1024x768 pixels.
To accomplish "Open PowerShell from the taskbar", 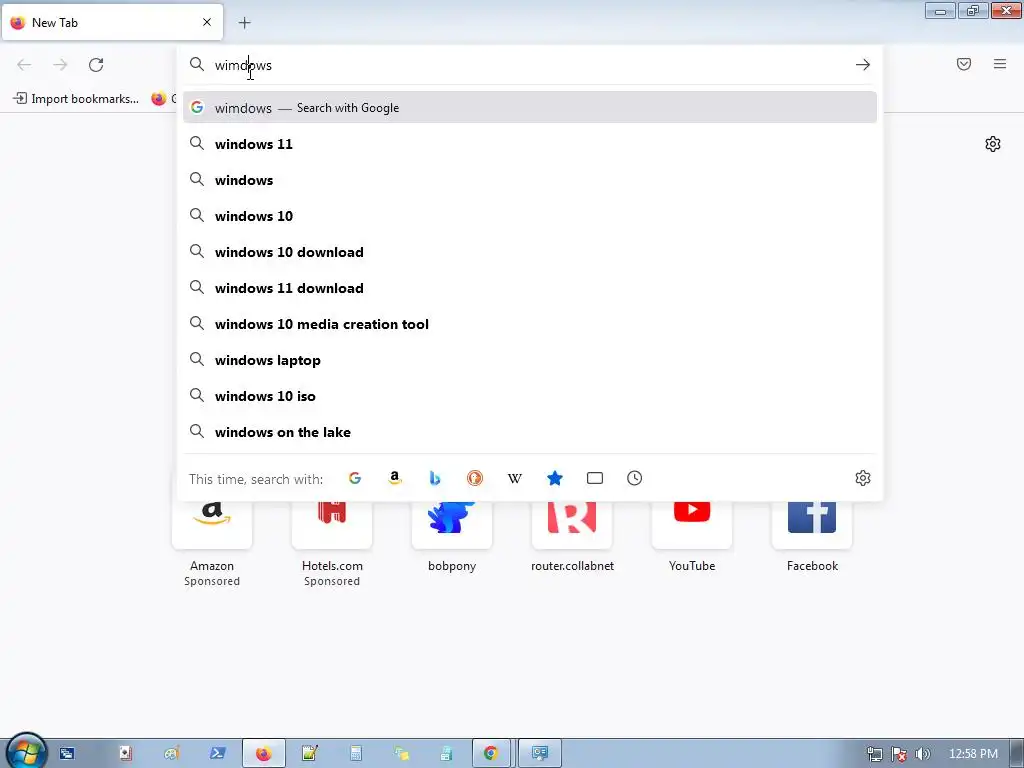I will pos(217,754).
